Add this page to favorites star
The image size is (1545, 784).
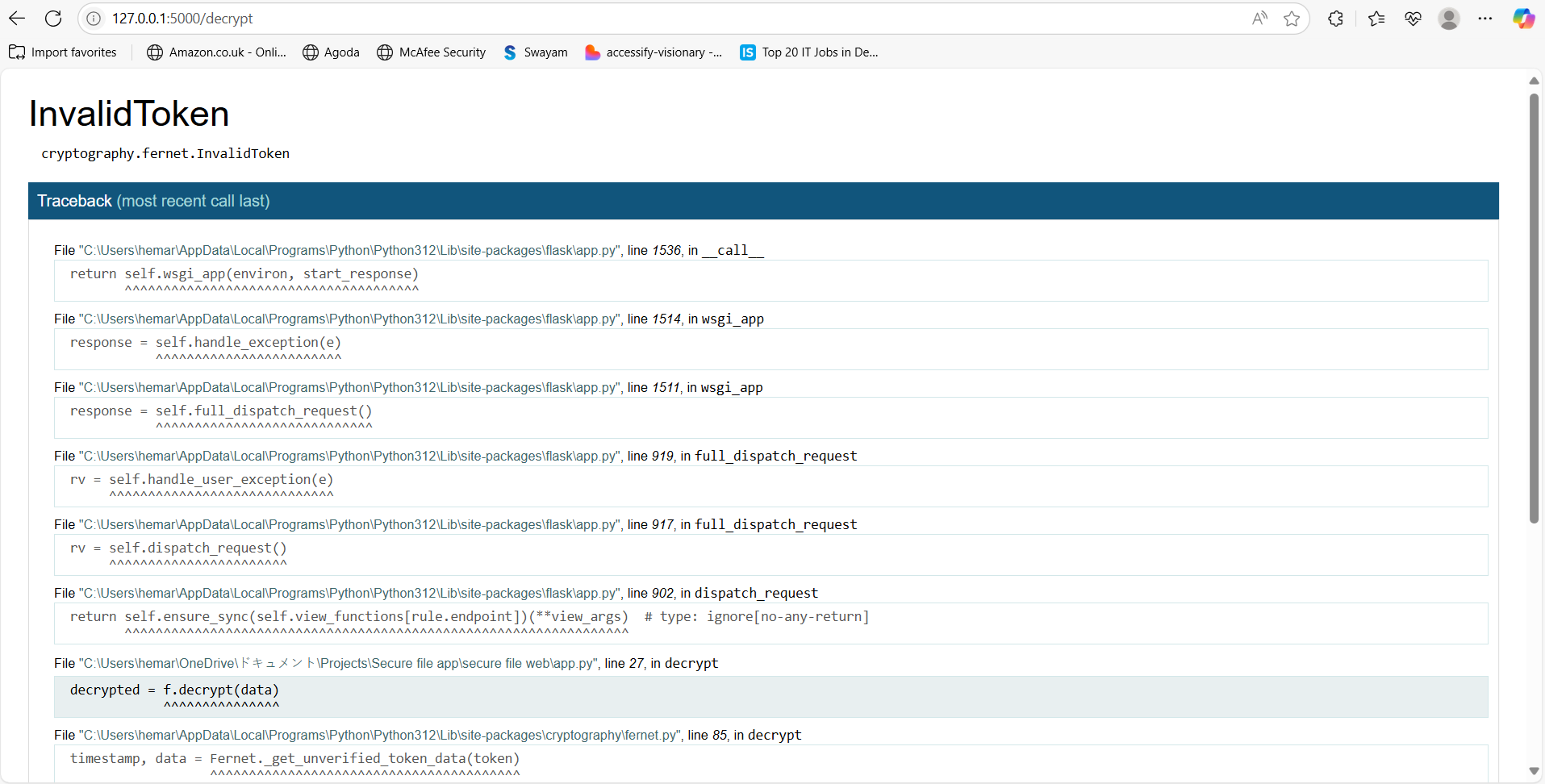1292,18
